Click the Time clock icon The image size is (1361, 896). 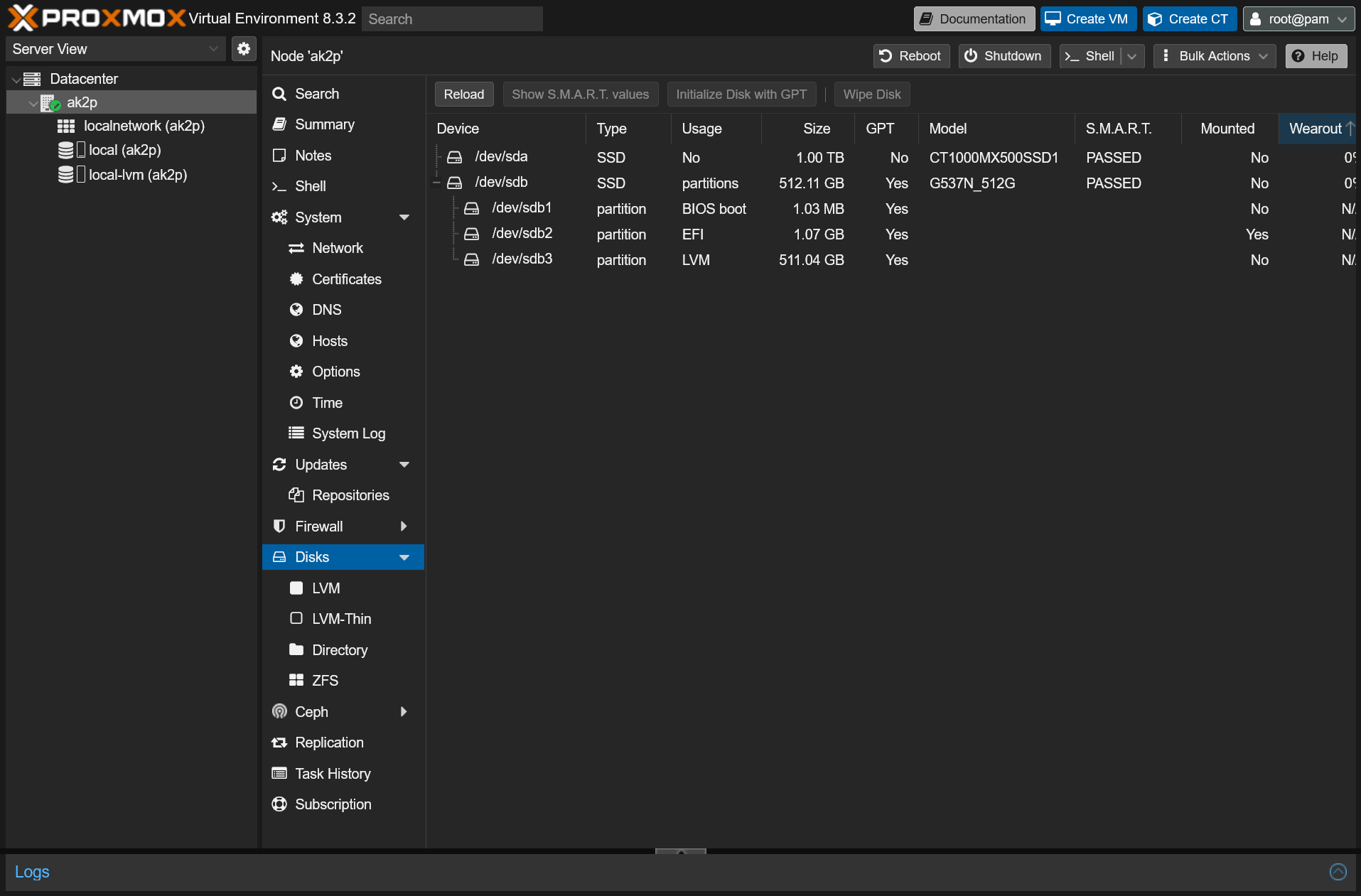point(296,403)
